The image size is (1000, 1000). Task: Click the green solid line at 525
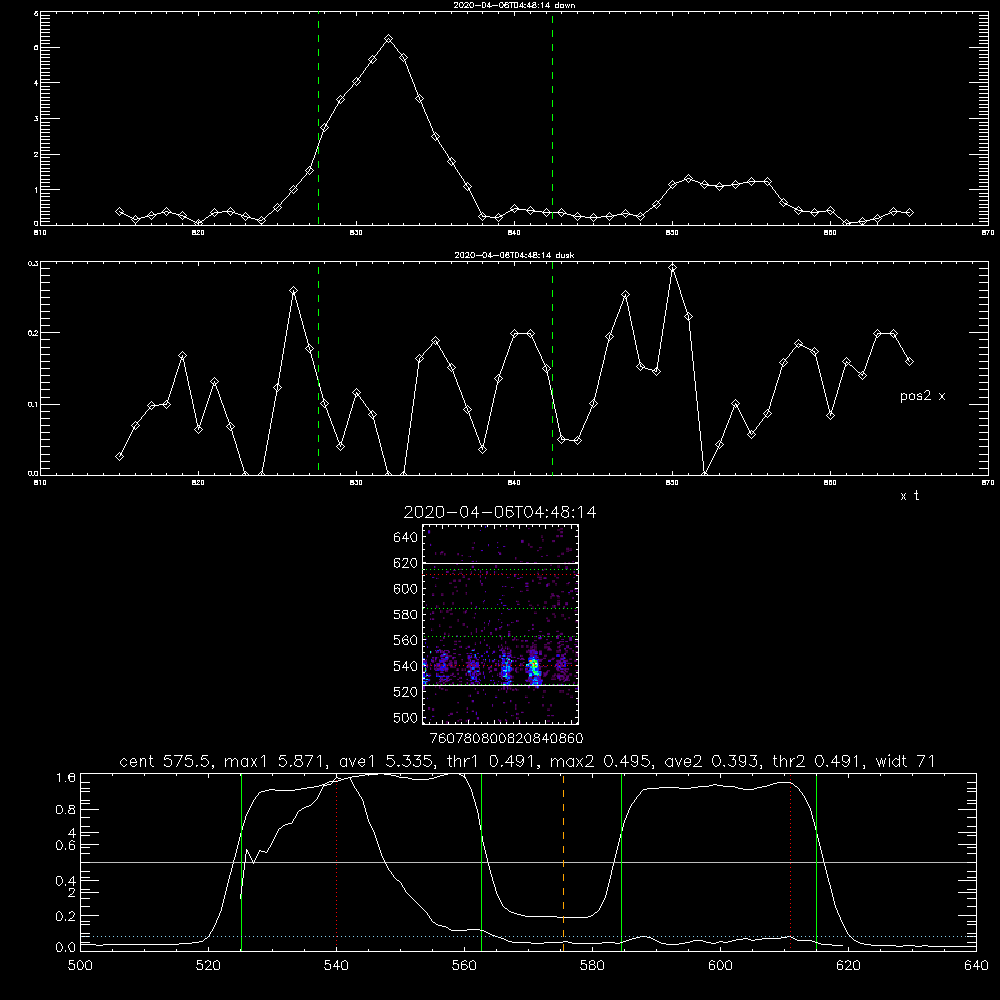tap(241, 862)
